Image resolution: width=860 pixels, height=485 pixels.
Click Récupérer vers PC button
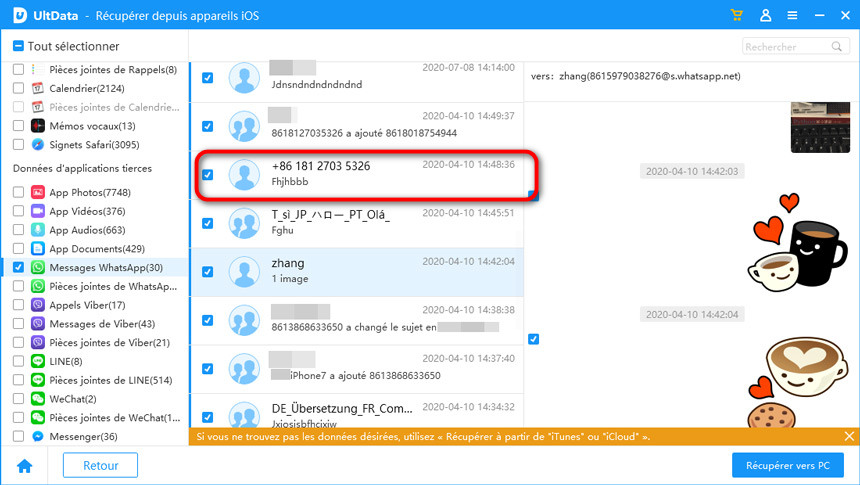pos(788,465)
